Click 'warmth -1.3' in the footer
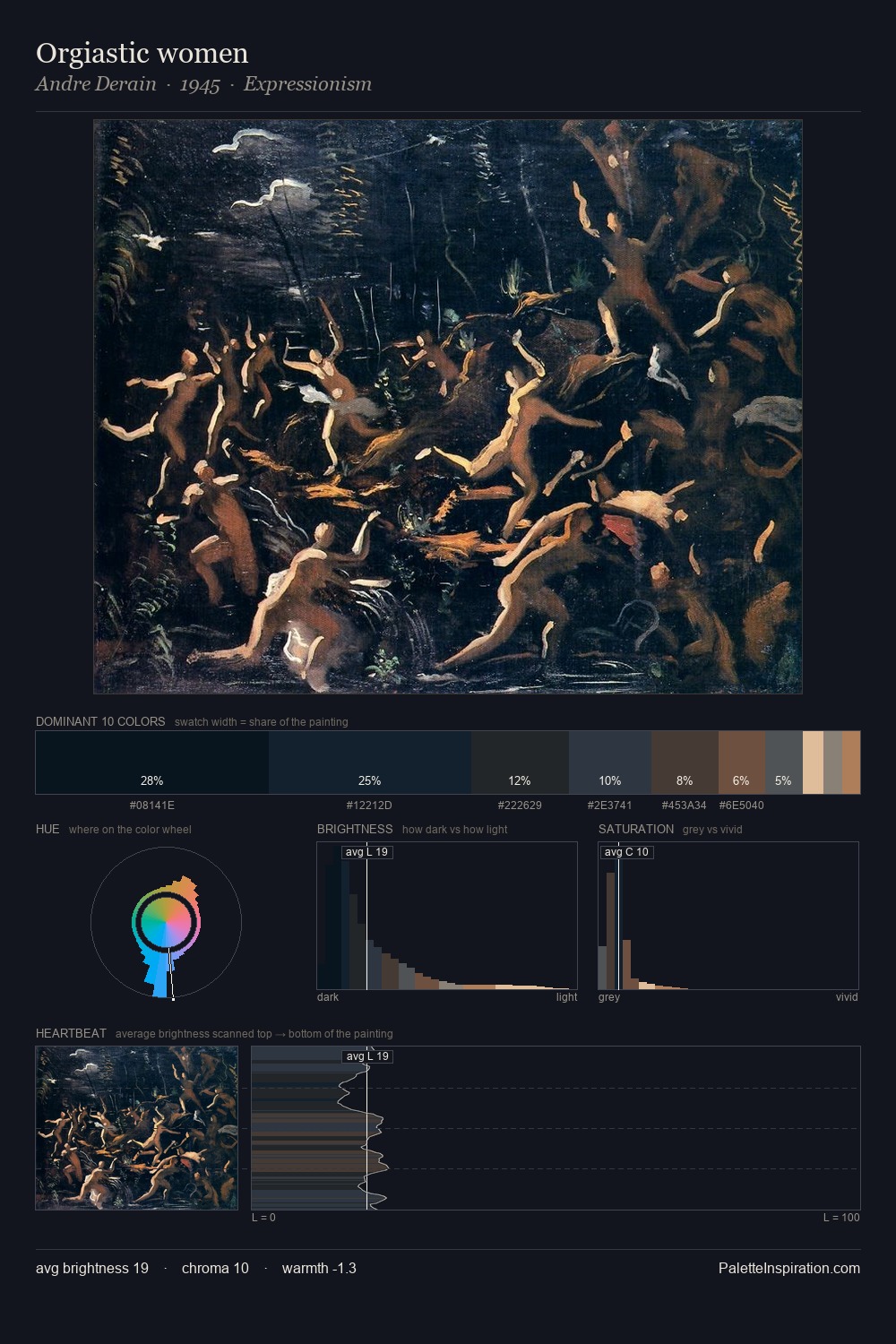Image resolution: width=896 pixels, height=1344 pixels. [x=319, y=1268]
